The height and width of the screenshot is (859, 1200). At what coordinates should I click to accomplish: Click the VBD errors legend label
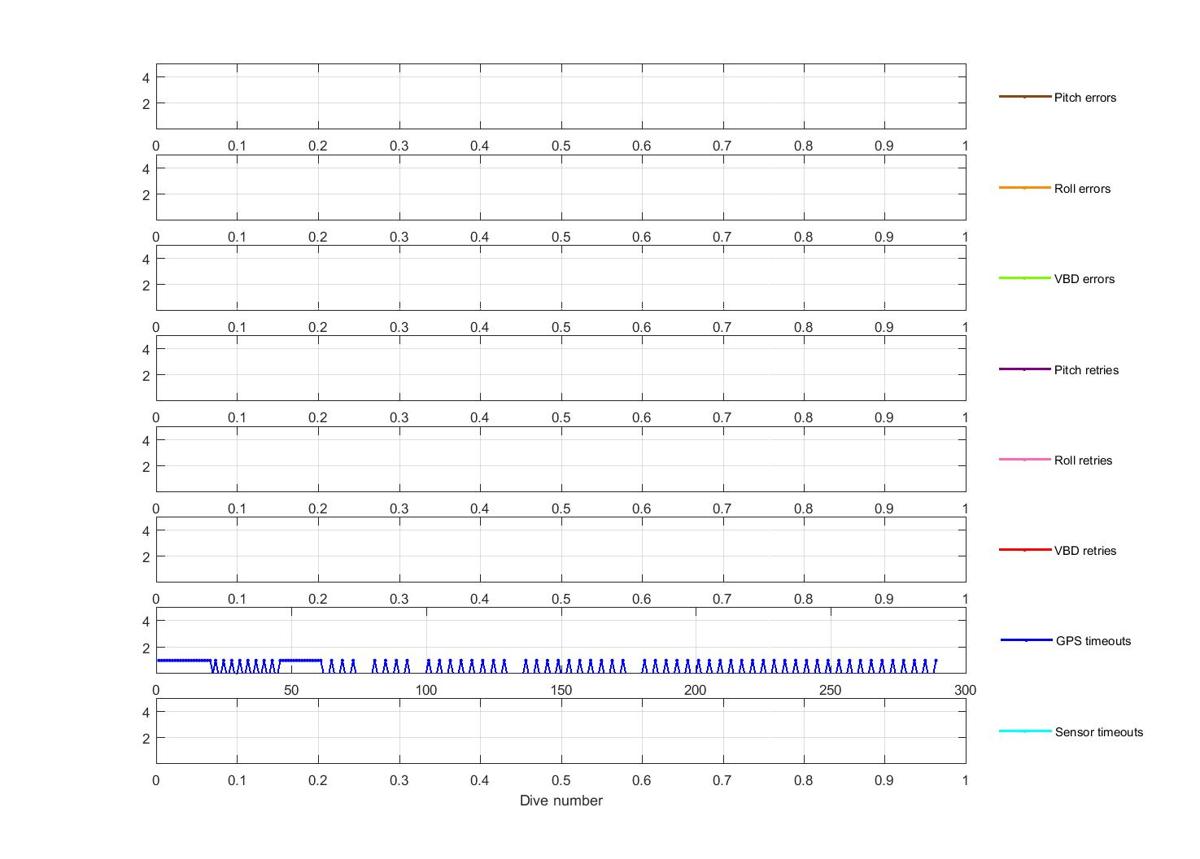point(1084,279)
